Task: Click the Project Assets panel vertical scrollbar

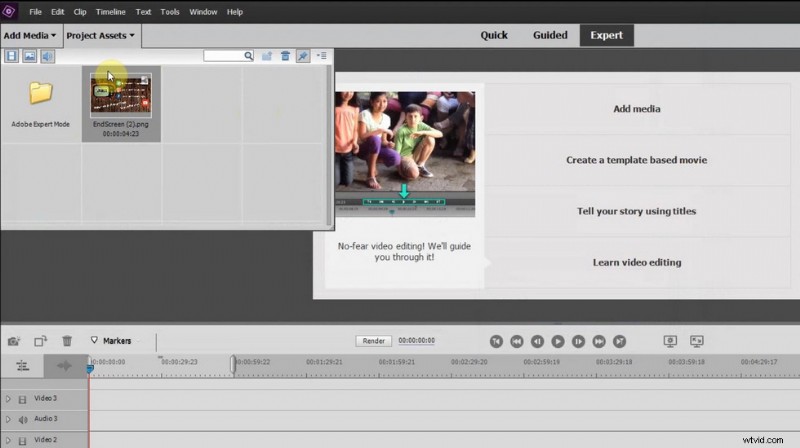Action: tap(329, 145)
